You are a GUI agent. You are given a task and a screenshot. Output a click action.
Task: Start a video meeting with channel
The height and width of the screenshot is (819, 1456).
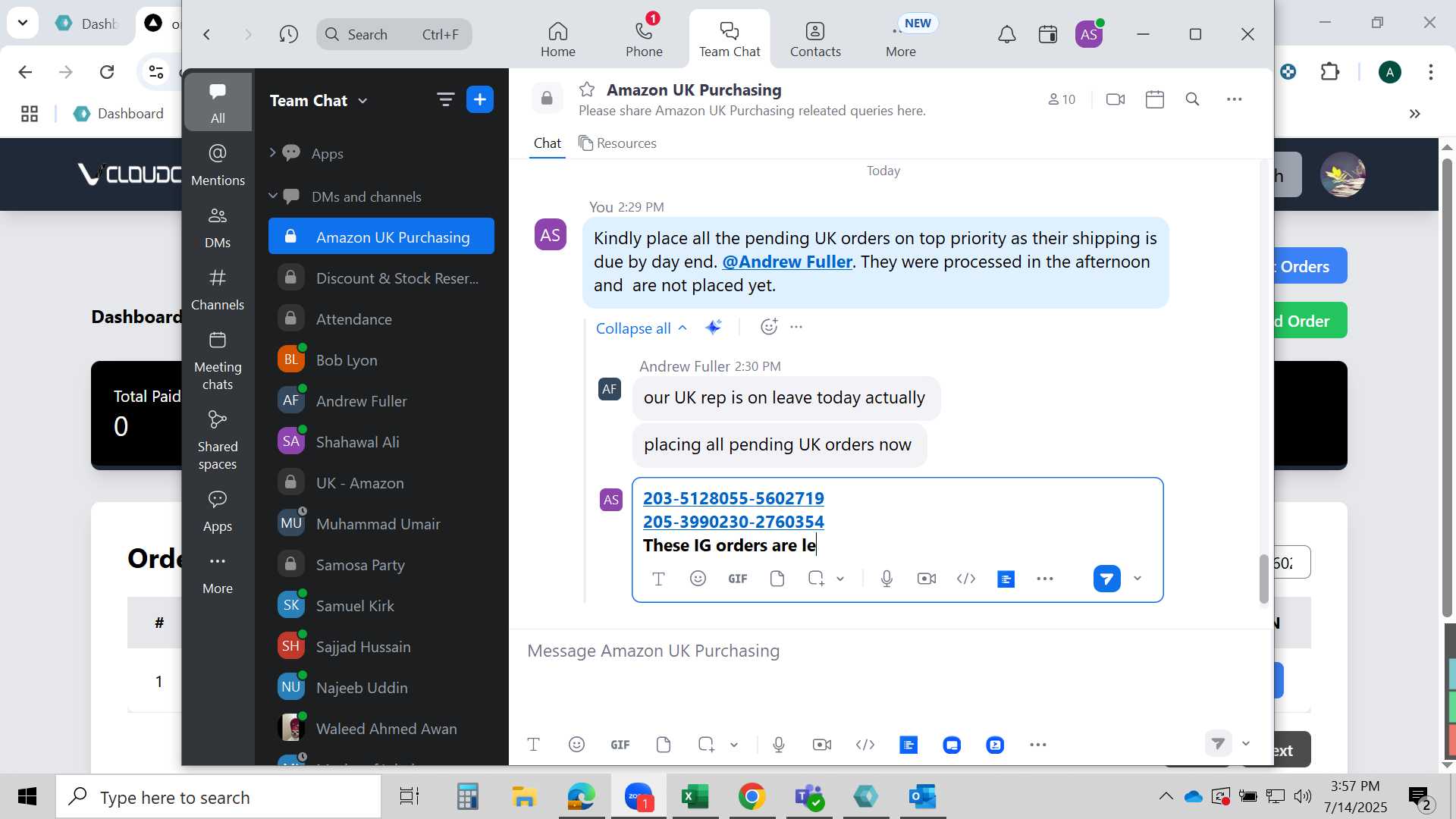click(1116, 99)
